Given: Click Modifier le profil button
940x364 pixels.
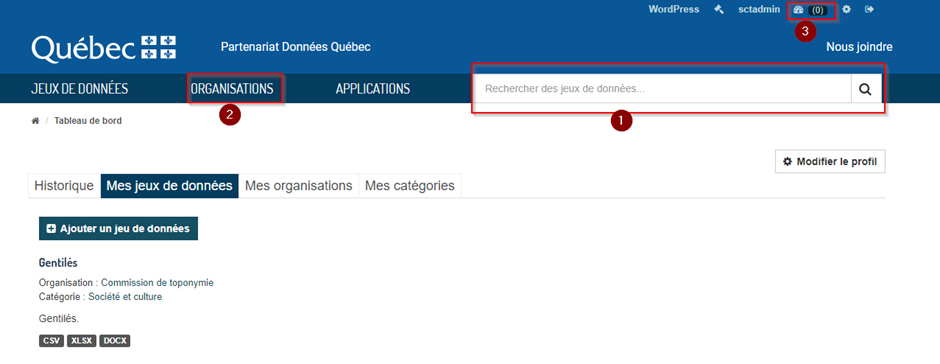Looking at the screenshot, I should 830,161.
